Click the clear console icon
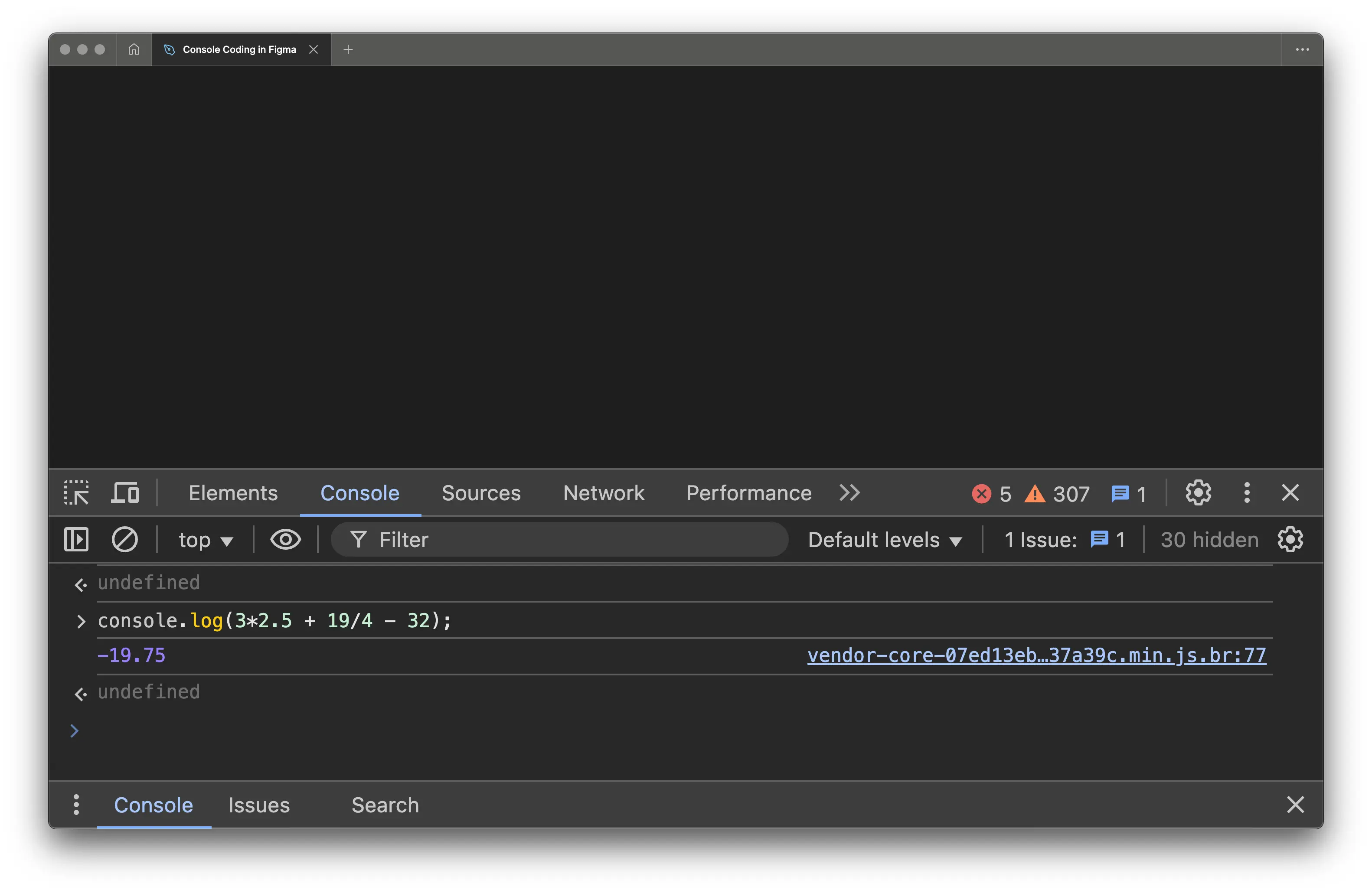Screen dimensions: 1372x893 (124, 540)
